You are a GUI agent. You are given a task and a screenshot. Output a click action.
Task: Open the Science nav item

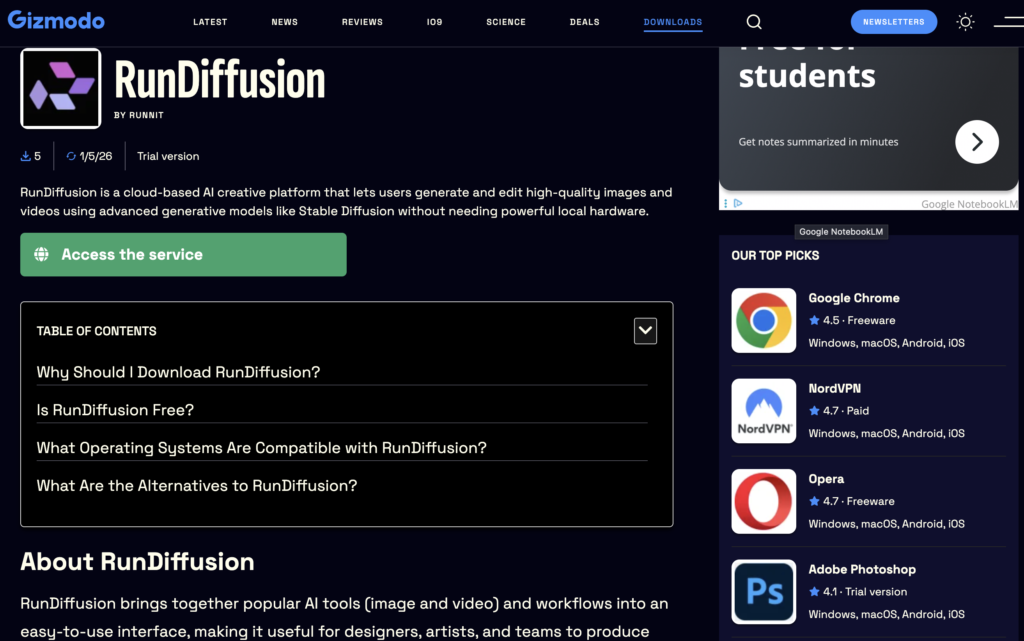point(505,22)
